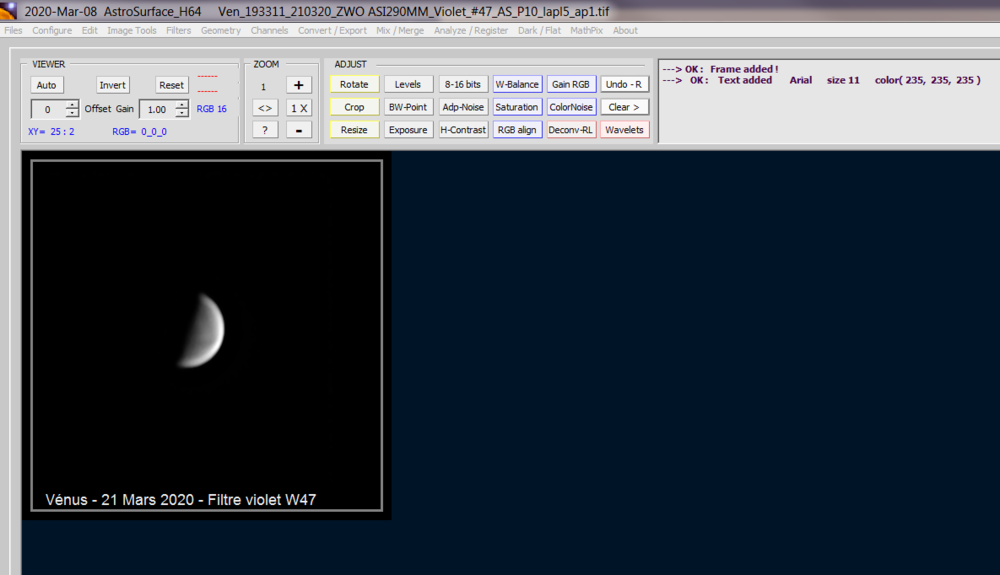Open the About menu
Viewport: 1000px width, 575px height.
(625, 30)
